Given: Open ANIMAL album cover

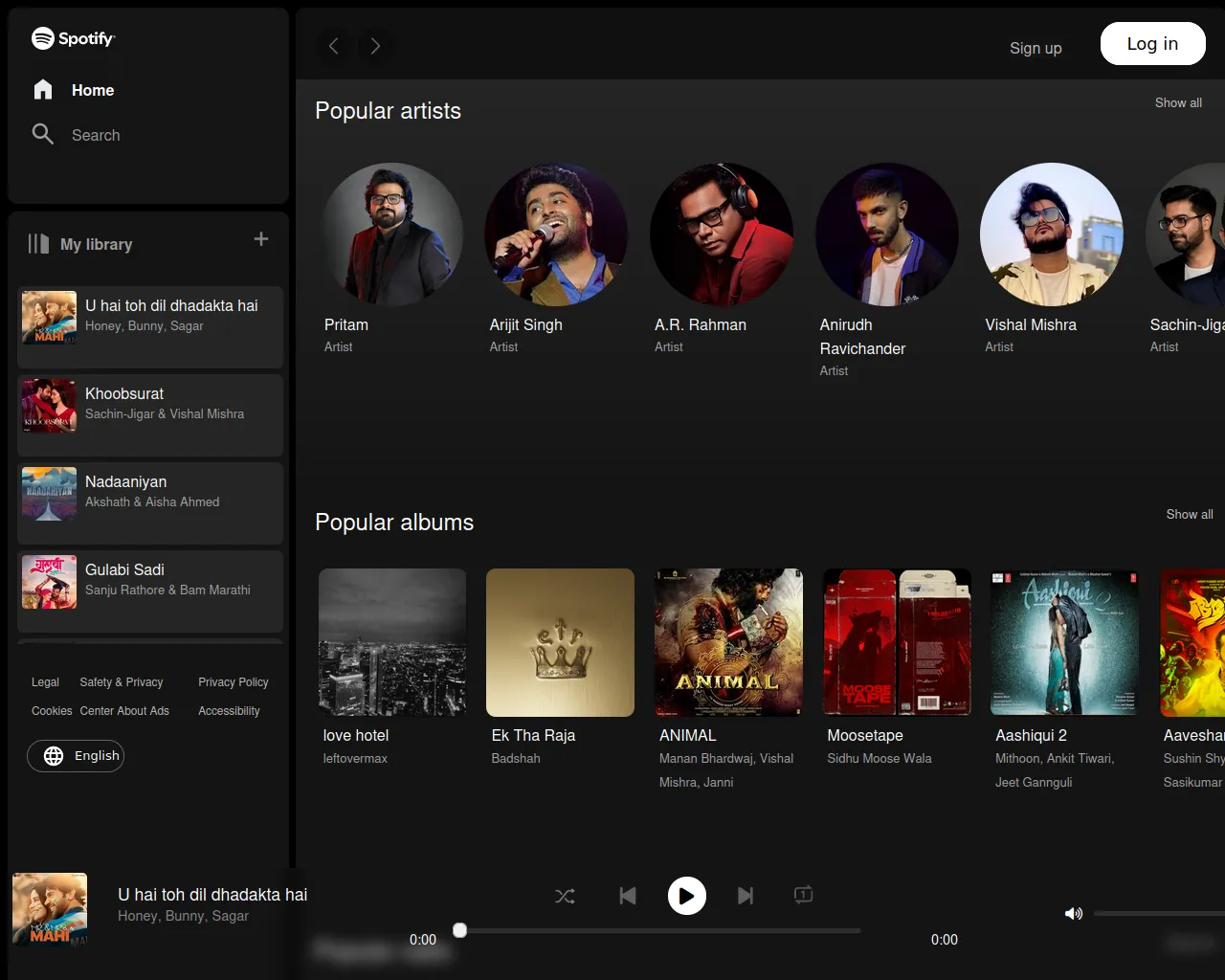Looking at the screenshot, I should pos(728,642).
